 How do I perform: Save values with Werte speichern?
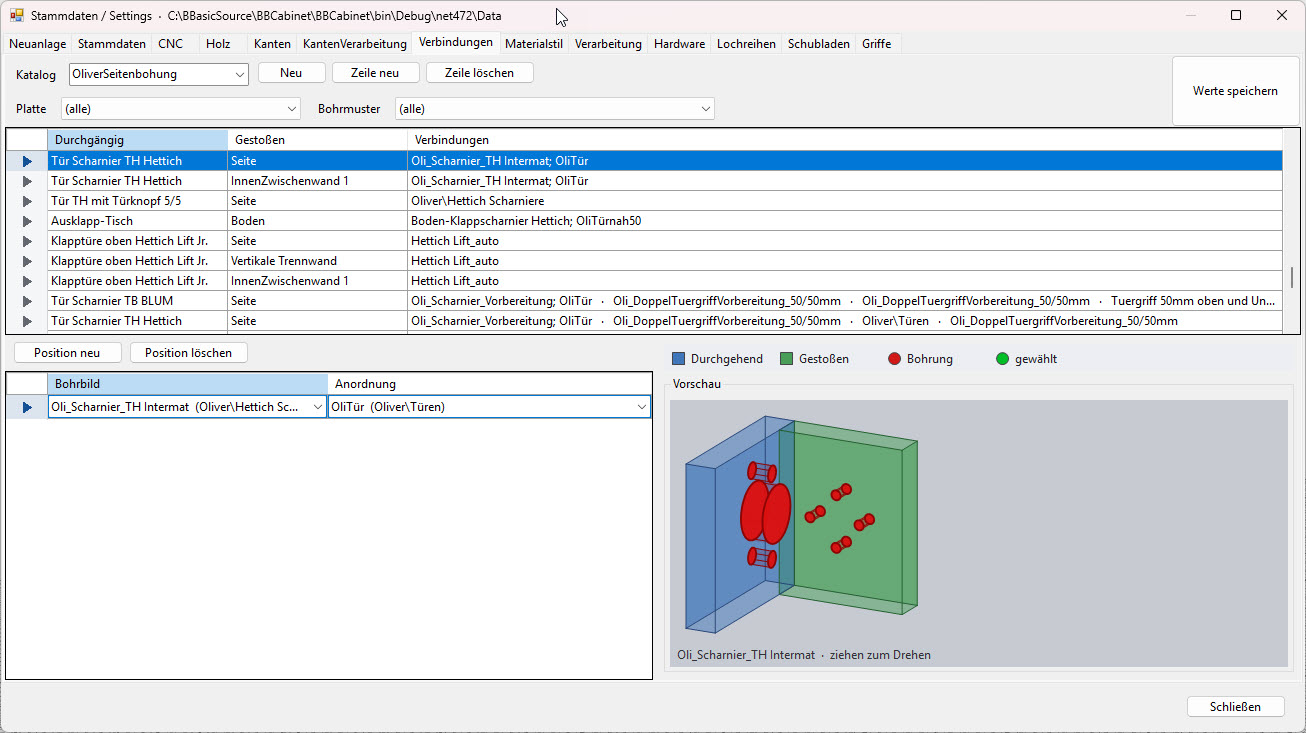[1235, 91]
